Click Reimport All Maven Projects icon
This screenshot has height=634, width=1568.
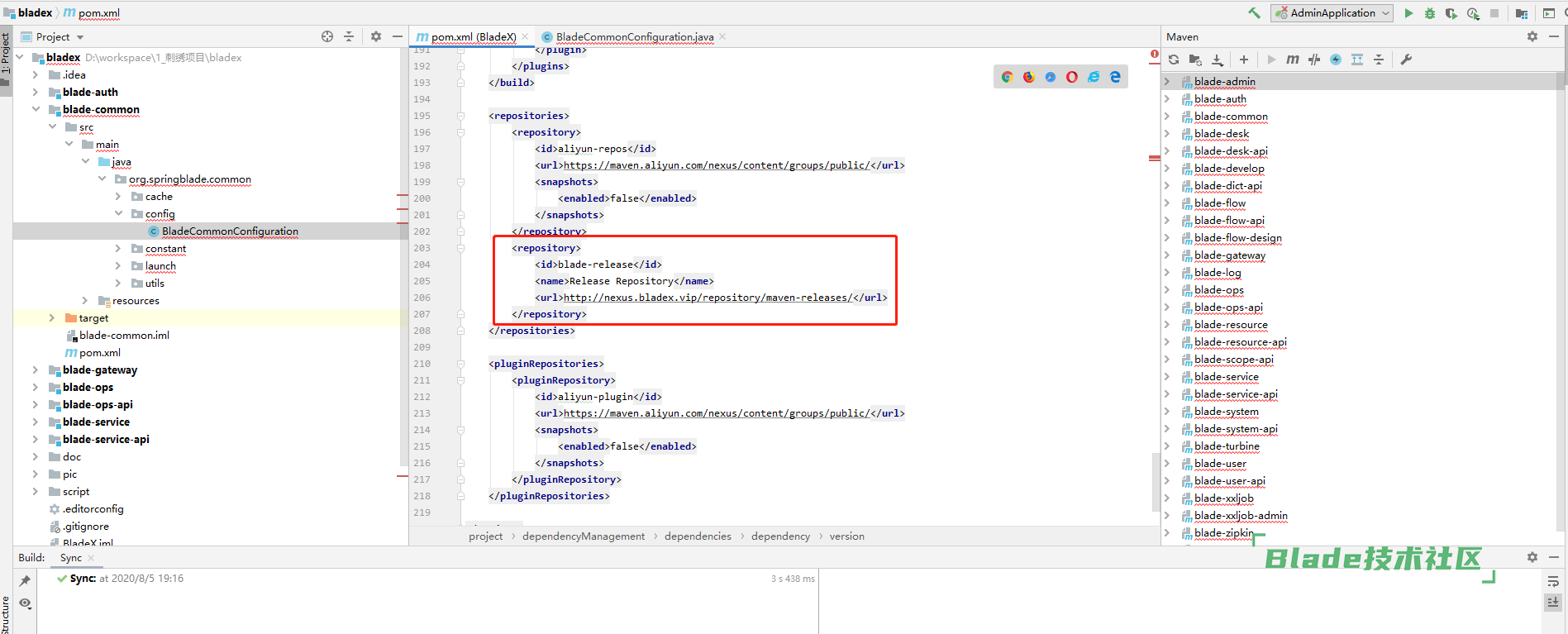1174,60
